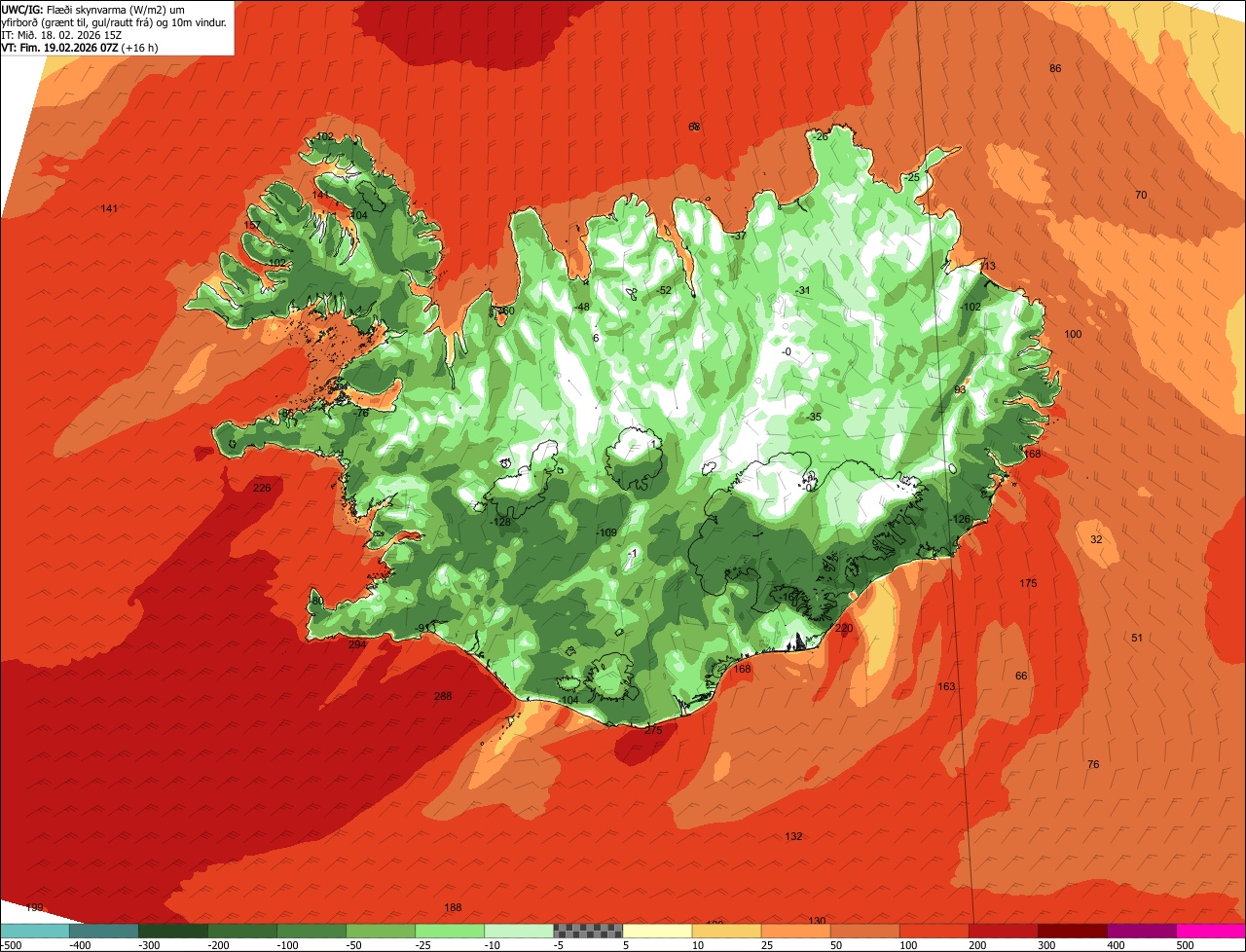
Task: Select the map value '70' east of Iceland
Action: [1141, 195]
